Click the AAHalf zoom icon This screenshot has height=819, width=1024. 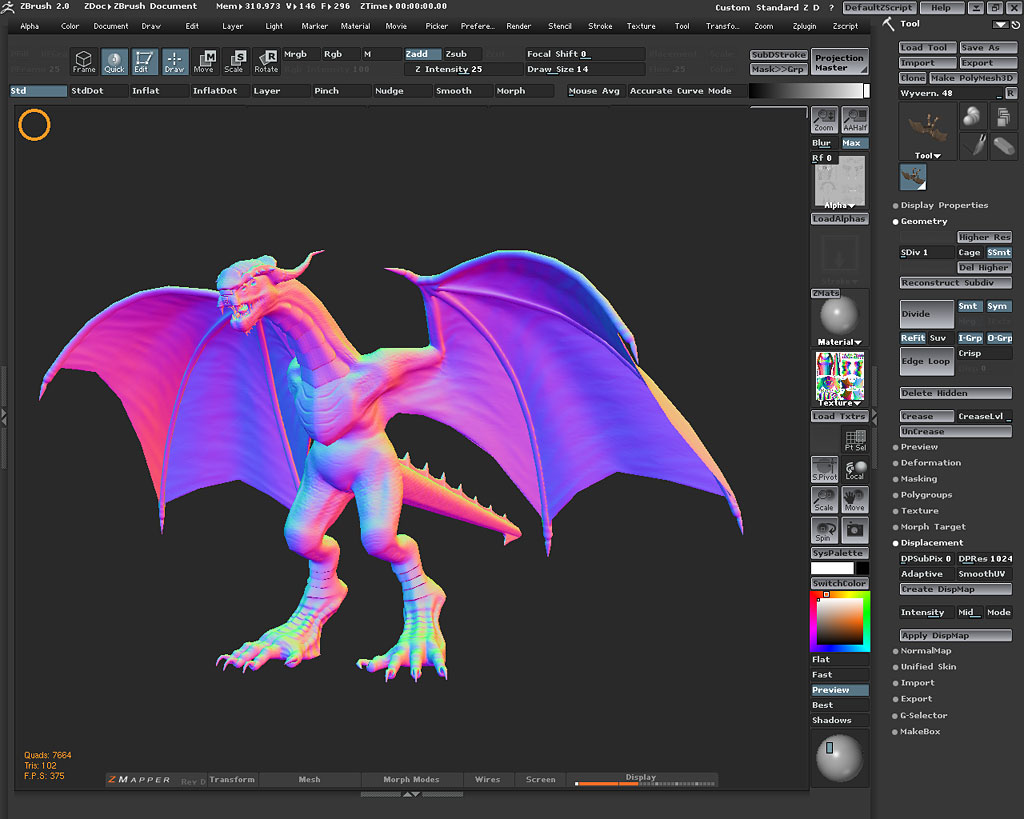pos(855,120)
